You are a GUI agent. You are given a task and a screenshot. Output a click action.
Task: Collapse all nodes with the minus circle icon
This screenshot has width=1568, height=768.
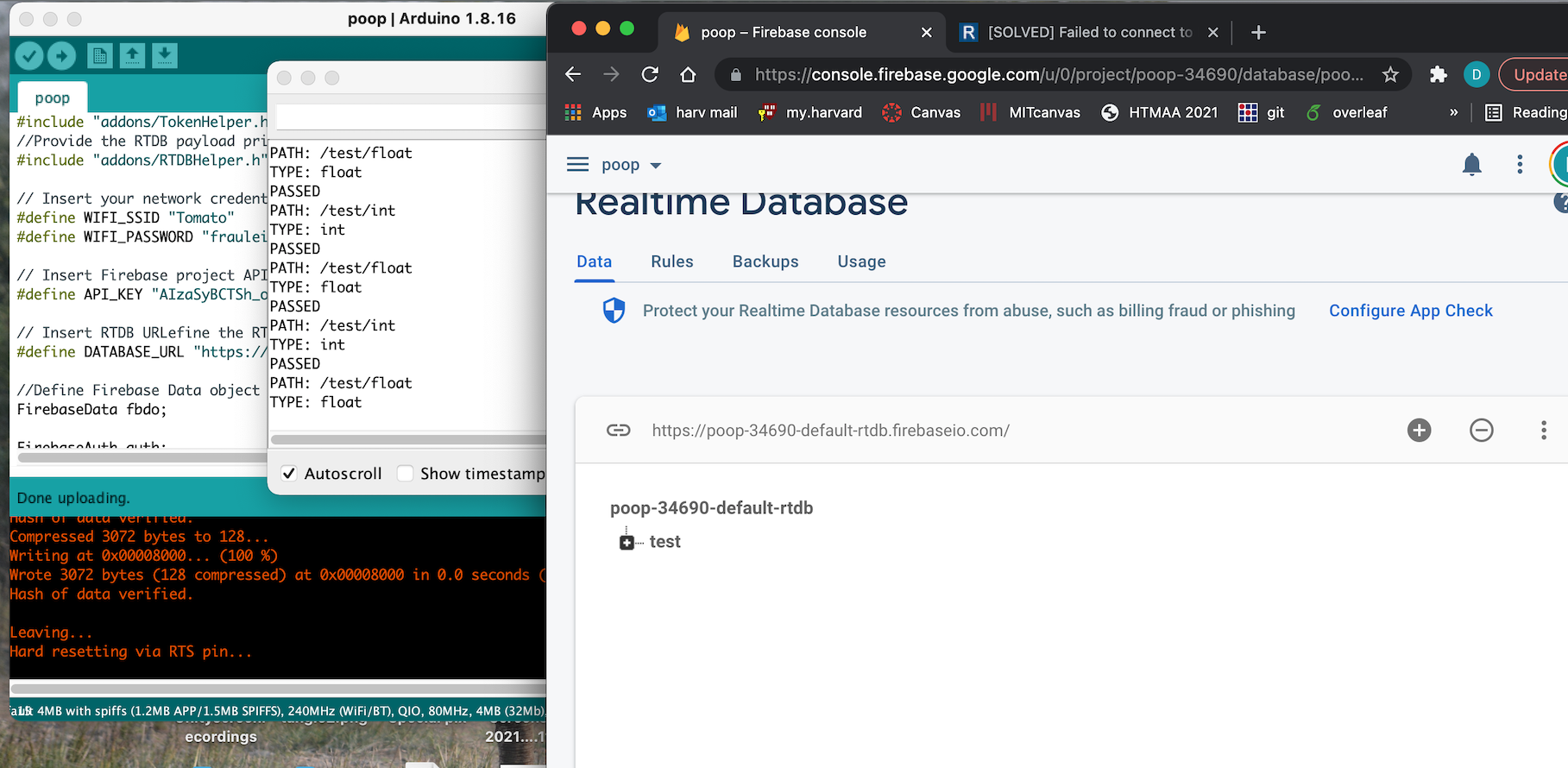[x=1481, y=430]
